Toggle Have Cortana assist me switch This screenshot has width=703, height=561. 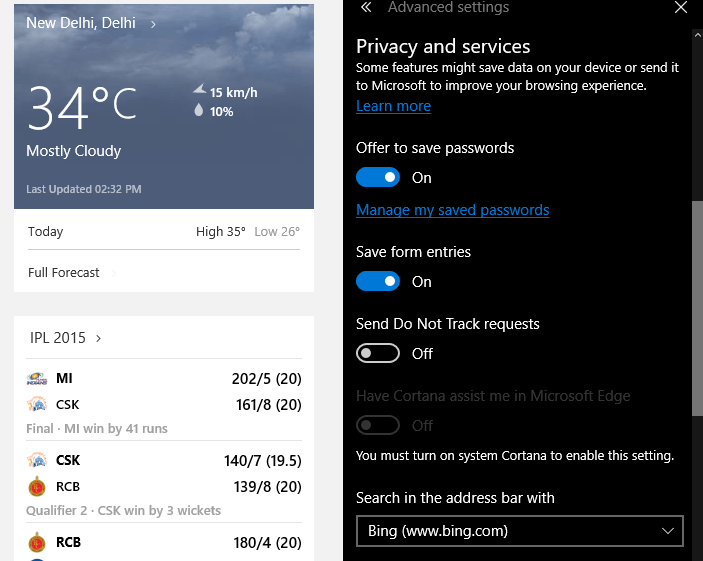click(378, 425)
